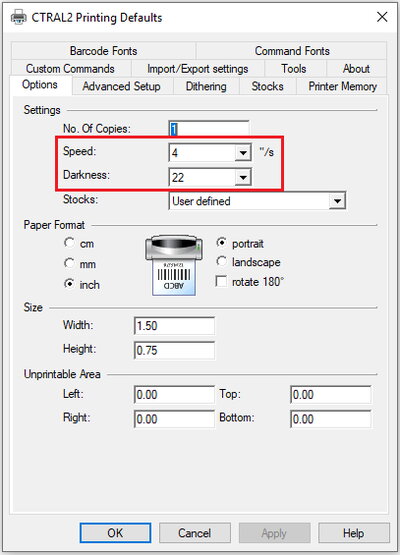
Task: Click the Top unprintable area field
Action: point(331,394)
